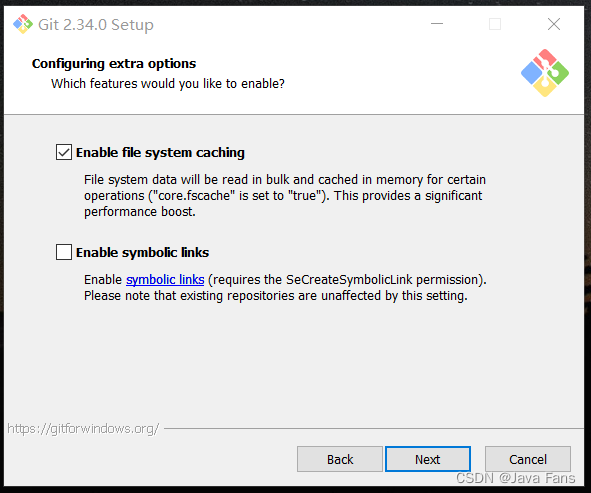The image size is (591, 493).
Task: Click the core.fscache description paragraph
Action: (x=285, y=196)
